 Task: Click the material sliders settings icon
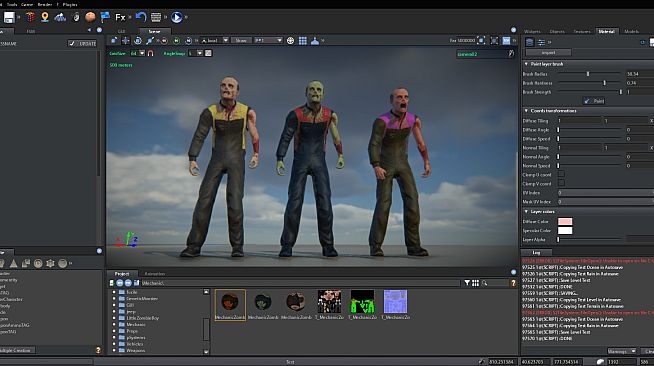[541, 42]
